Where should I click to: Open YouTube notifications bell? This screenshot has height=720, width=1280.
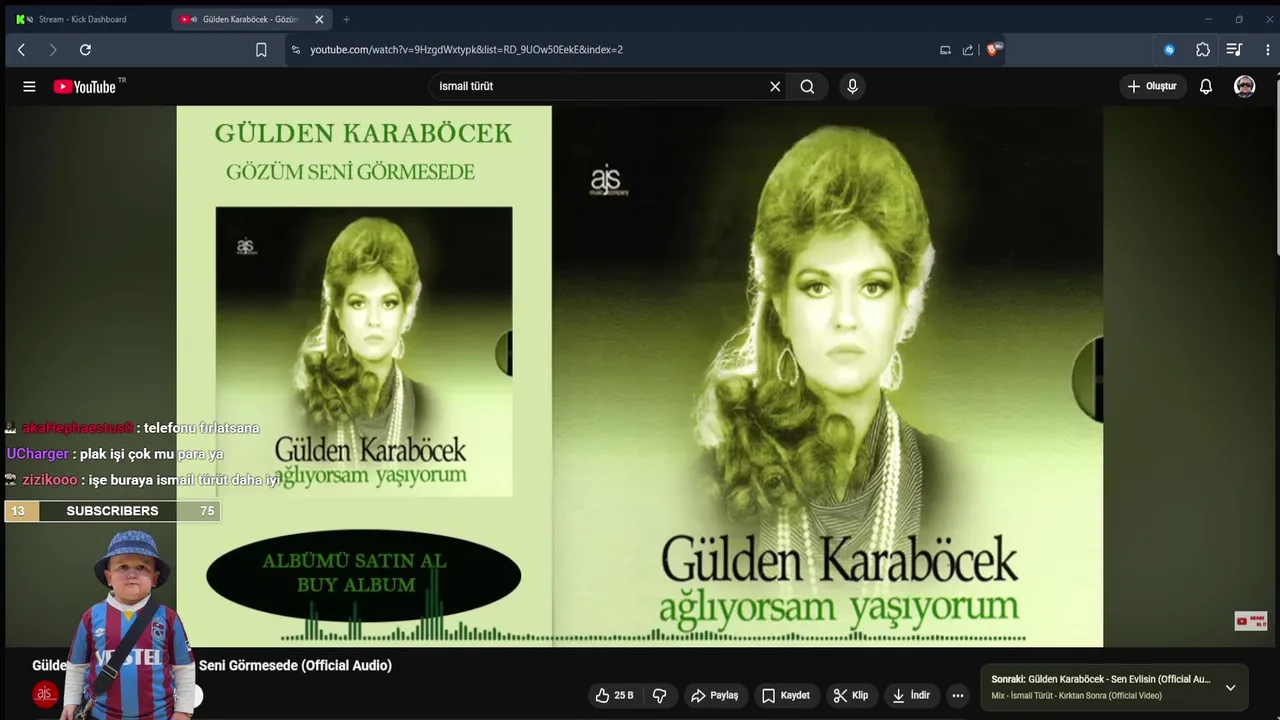1206,87
